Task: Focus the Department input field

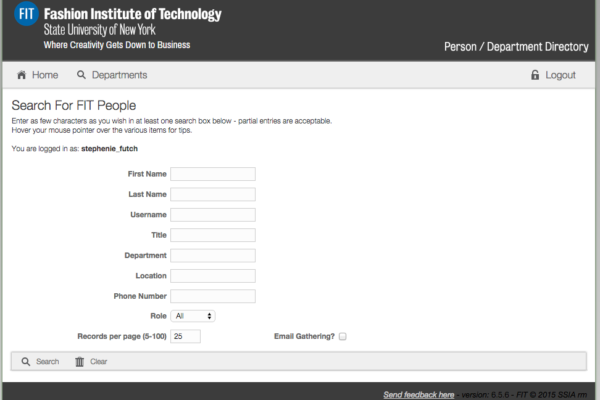Action: [213, 255]
